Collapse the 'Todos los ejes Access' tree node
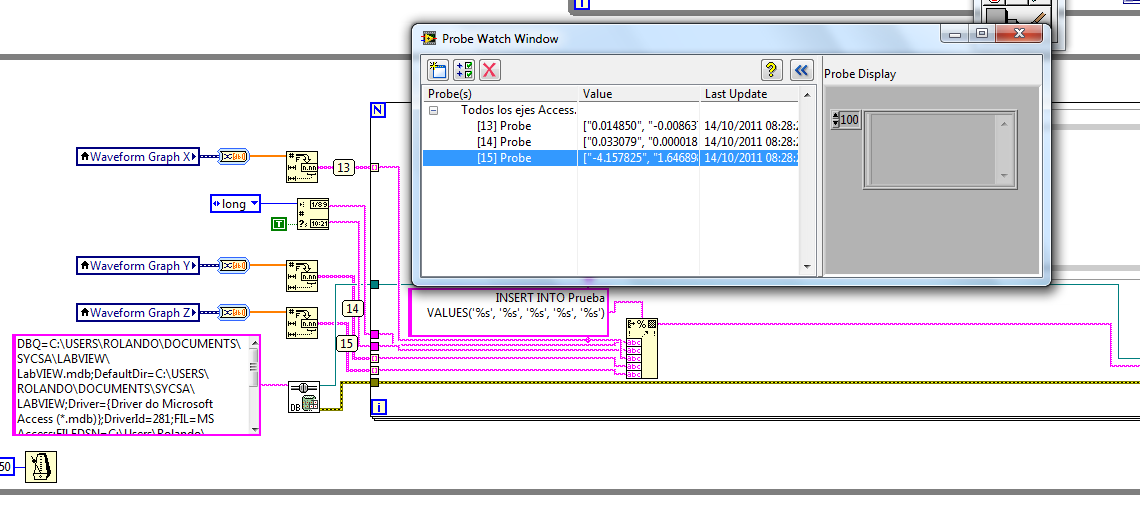The width and height of the screenshot is (1140, 522). 434,110
